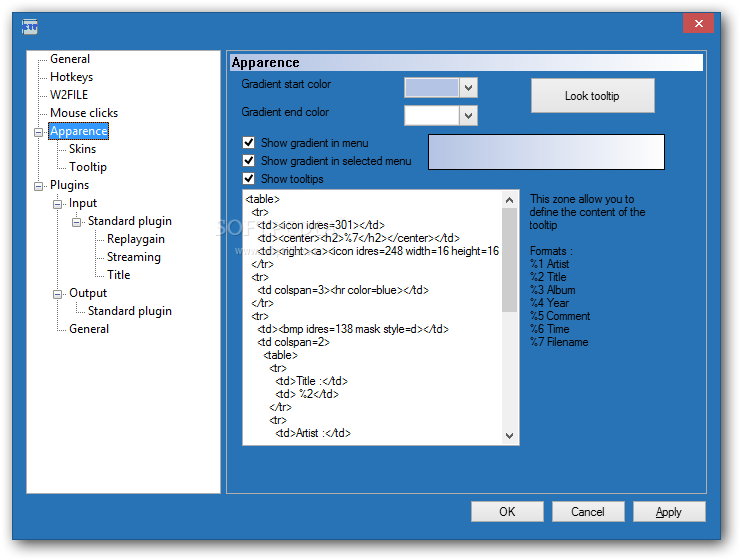
Task: Select Standard plugin under Output
Action: tap(129, 310)
